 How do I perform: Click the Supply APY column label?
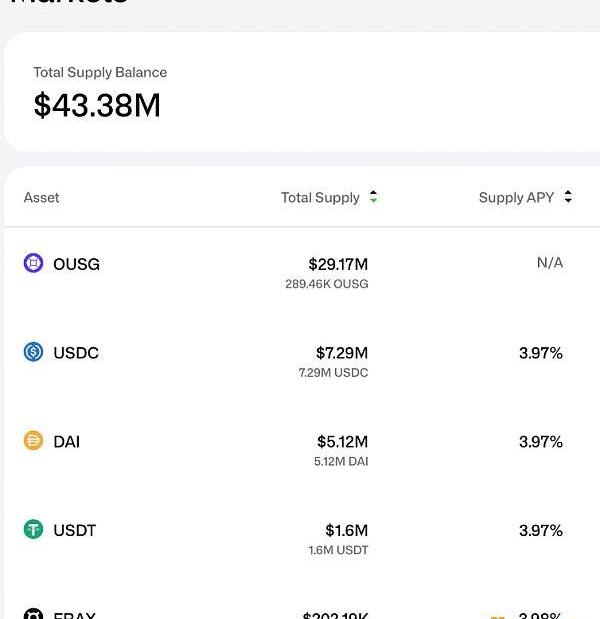click(x=516, y=198)
